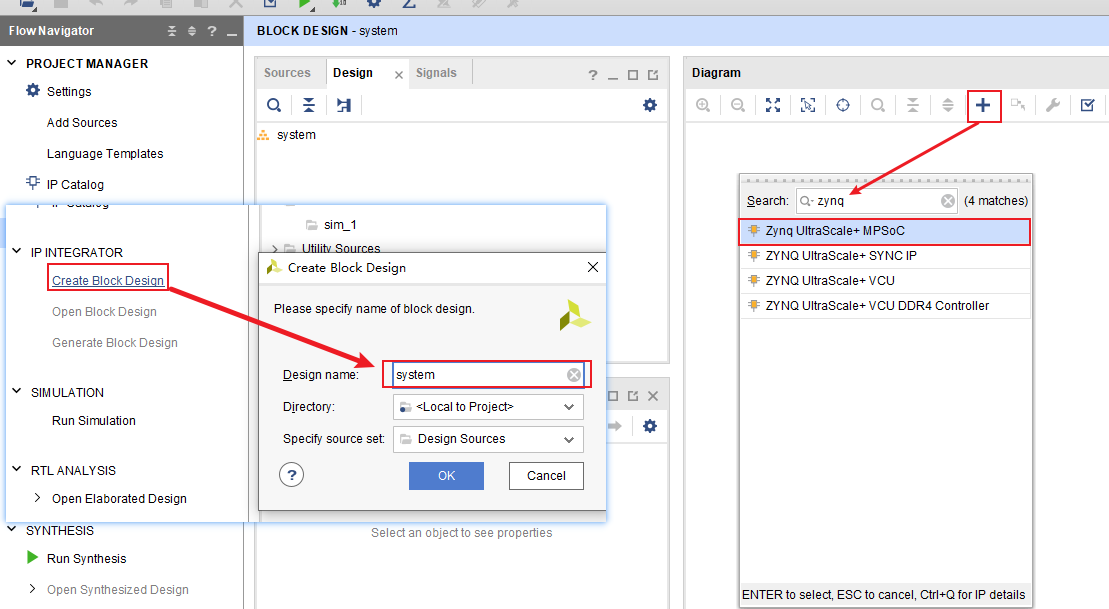
Task: Select Zynq UltraScale+ MPSoC from IP list
Action: point(884,231)
